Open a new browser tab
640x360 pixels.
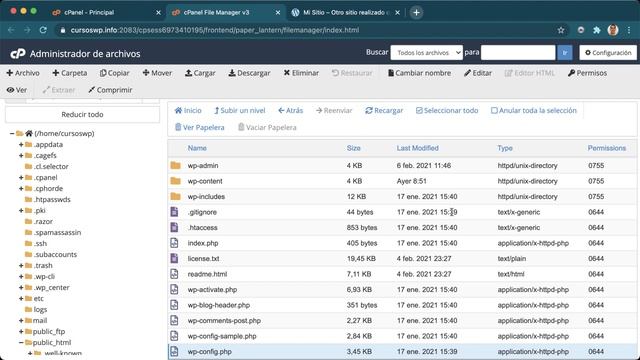(416, 13)
